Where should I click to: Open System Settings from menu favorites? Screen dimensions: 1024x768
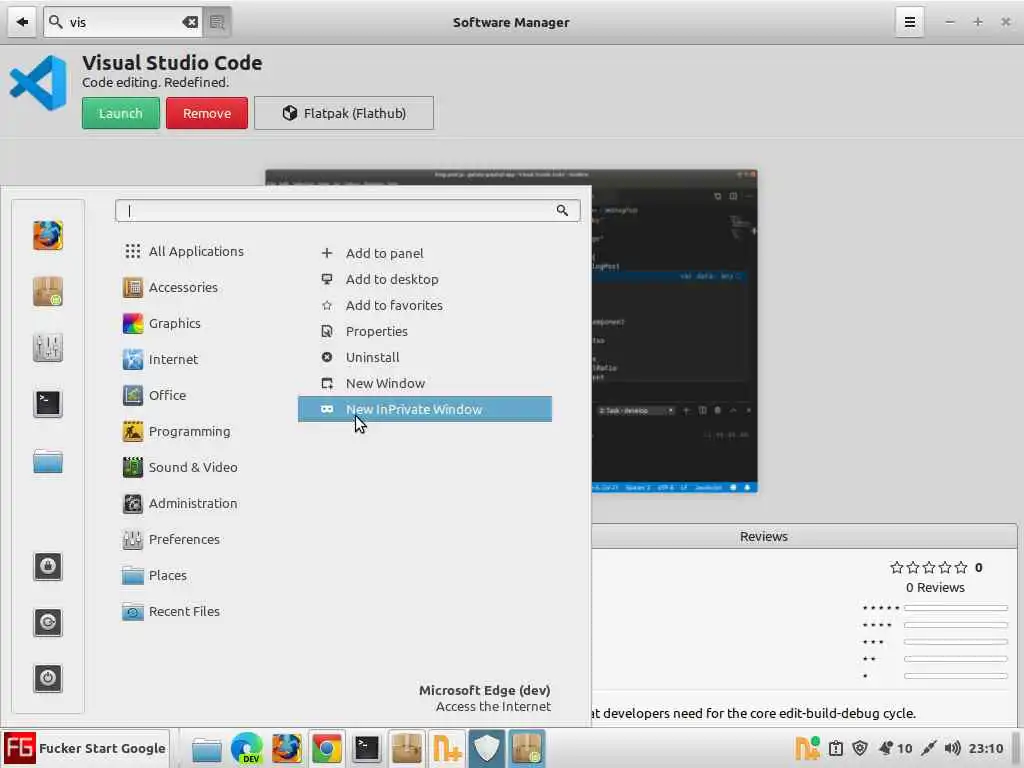point(48,347)
